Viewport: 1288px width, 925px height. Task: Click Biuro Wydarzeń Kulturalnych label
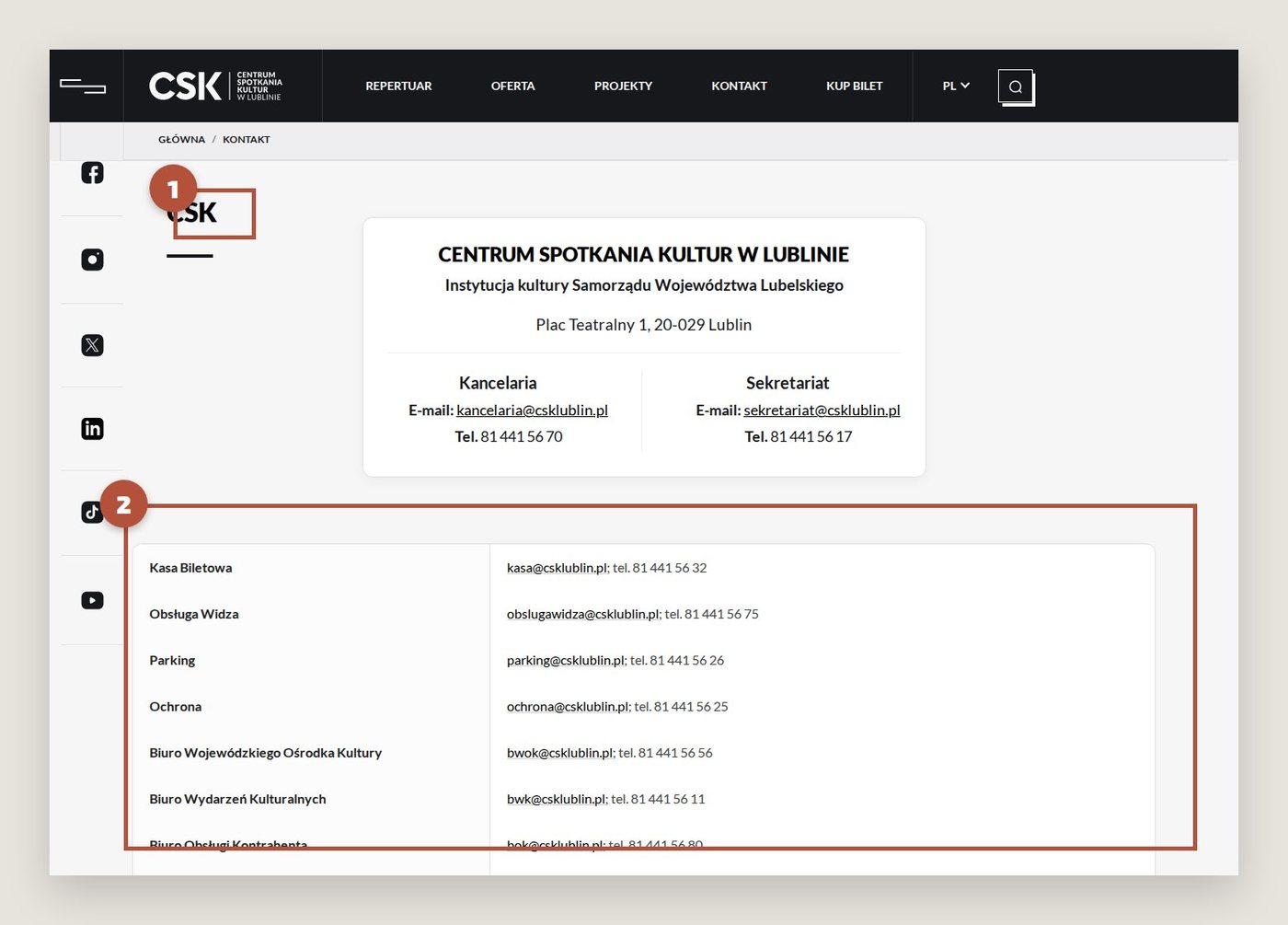pyautogui.click(x=237, y=799)
